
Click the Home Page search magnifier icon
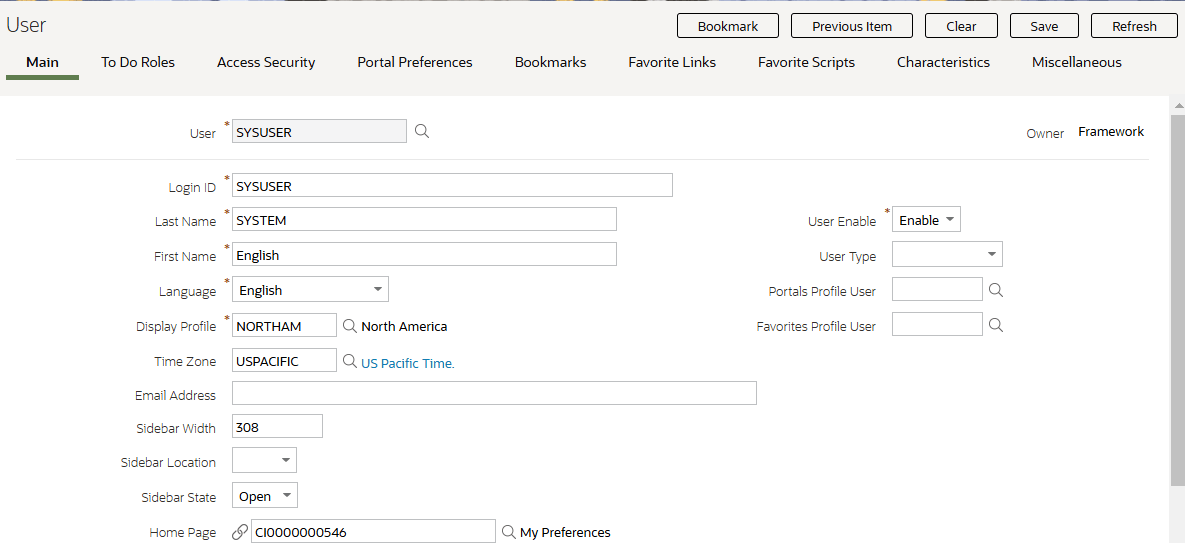509,532
